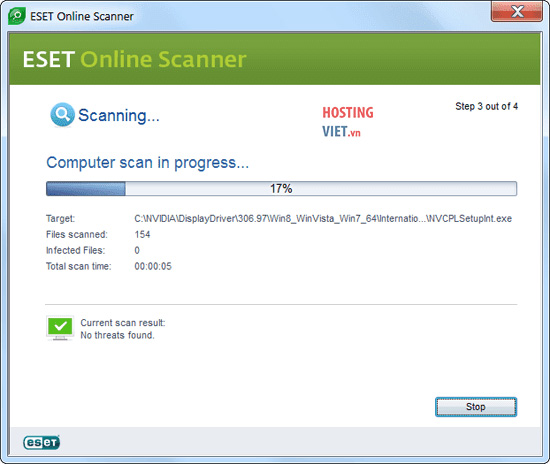Screen dimensions: 550x464
Task: Click the 'Target:' label
Action: pos(60,218)
